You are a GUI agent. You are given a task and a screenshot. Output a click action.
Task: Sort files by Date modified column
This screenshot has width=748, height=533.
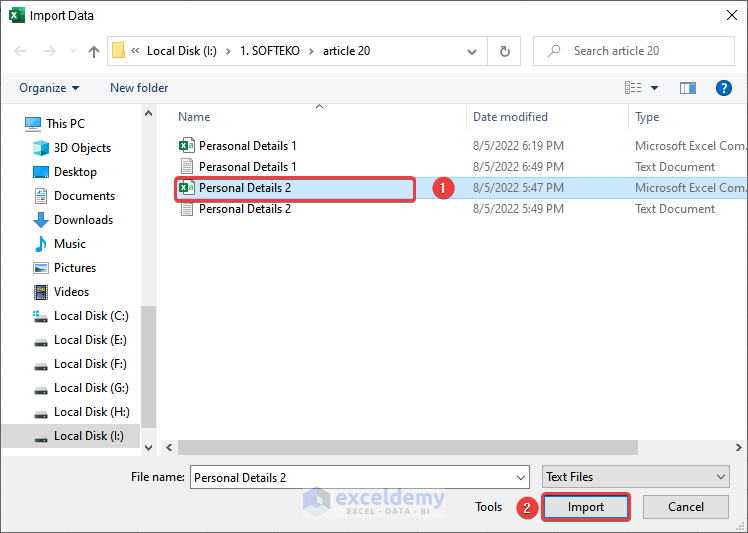510,117
